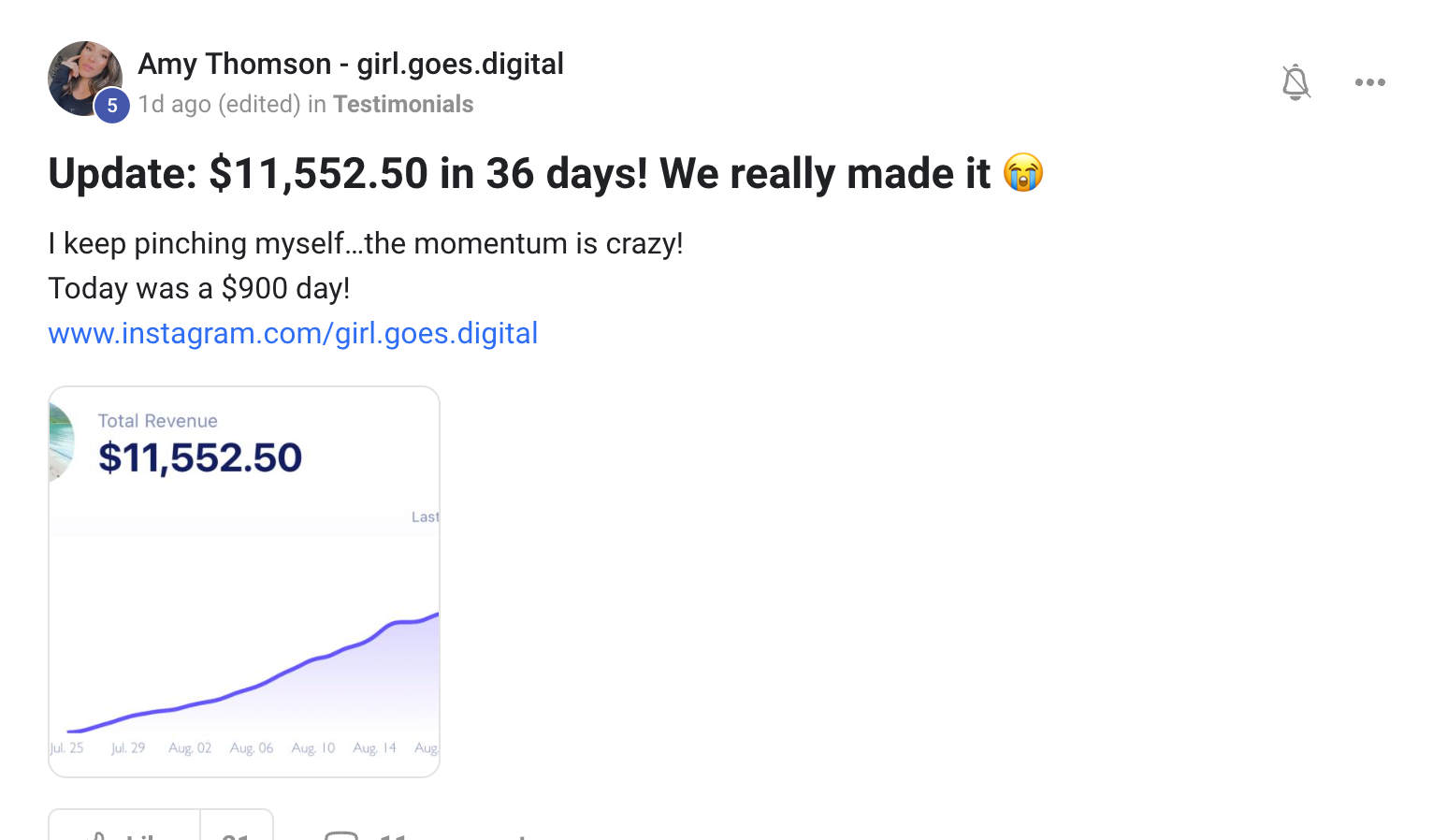Click the Aug. 14 chart axis label
The width and height of the screenshot is (1433, 840).
point(374,748)
